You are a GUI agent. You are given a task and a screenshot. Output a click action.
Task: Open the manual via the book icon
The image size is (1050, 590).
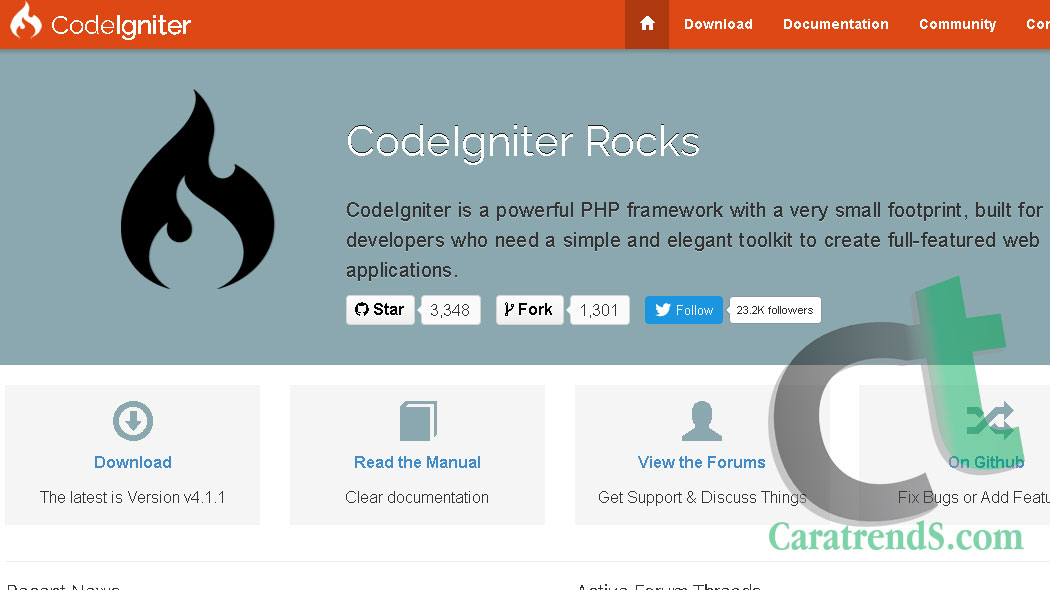tap(417, 420)
